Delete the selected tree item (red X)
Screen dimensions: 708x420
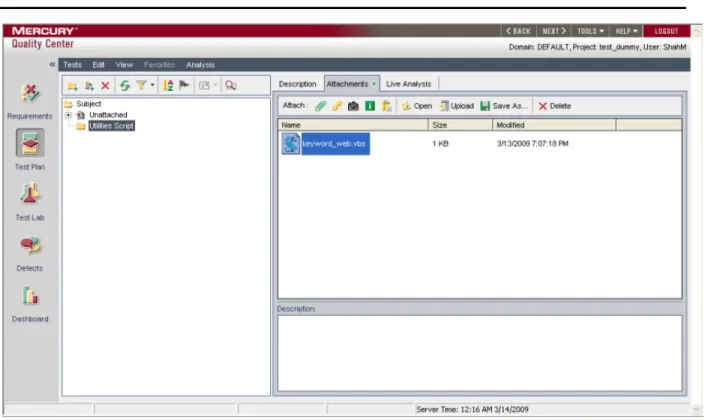point(105,85)
